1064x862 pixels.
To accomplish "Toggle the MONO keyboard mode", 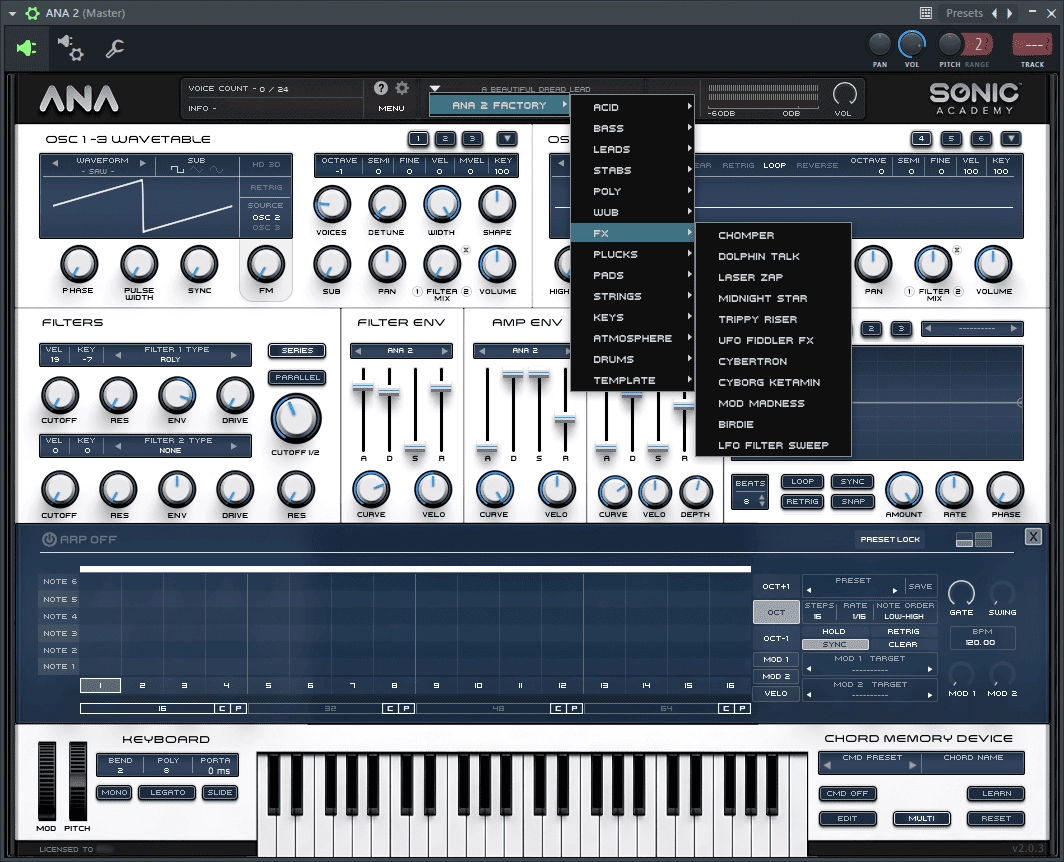I will point(114,792).
